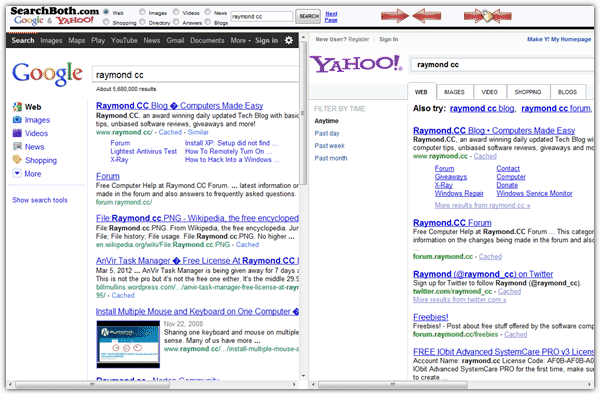The width and height of the screenshot is (600, 394).
Task: Click the Shopping tag icon in sidebar
Action: (17, 160)
